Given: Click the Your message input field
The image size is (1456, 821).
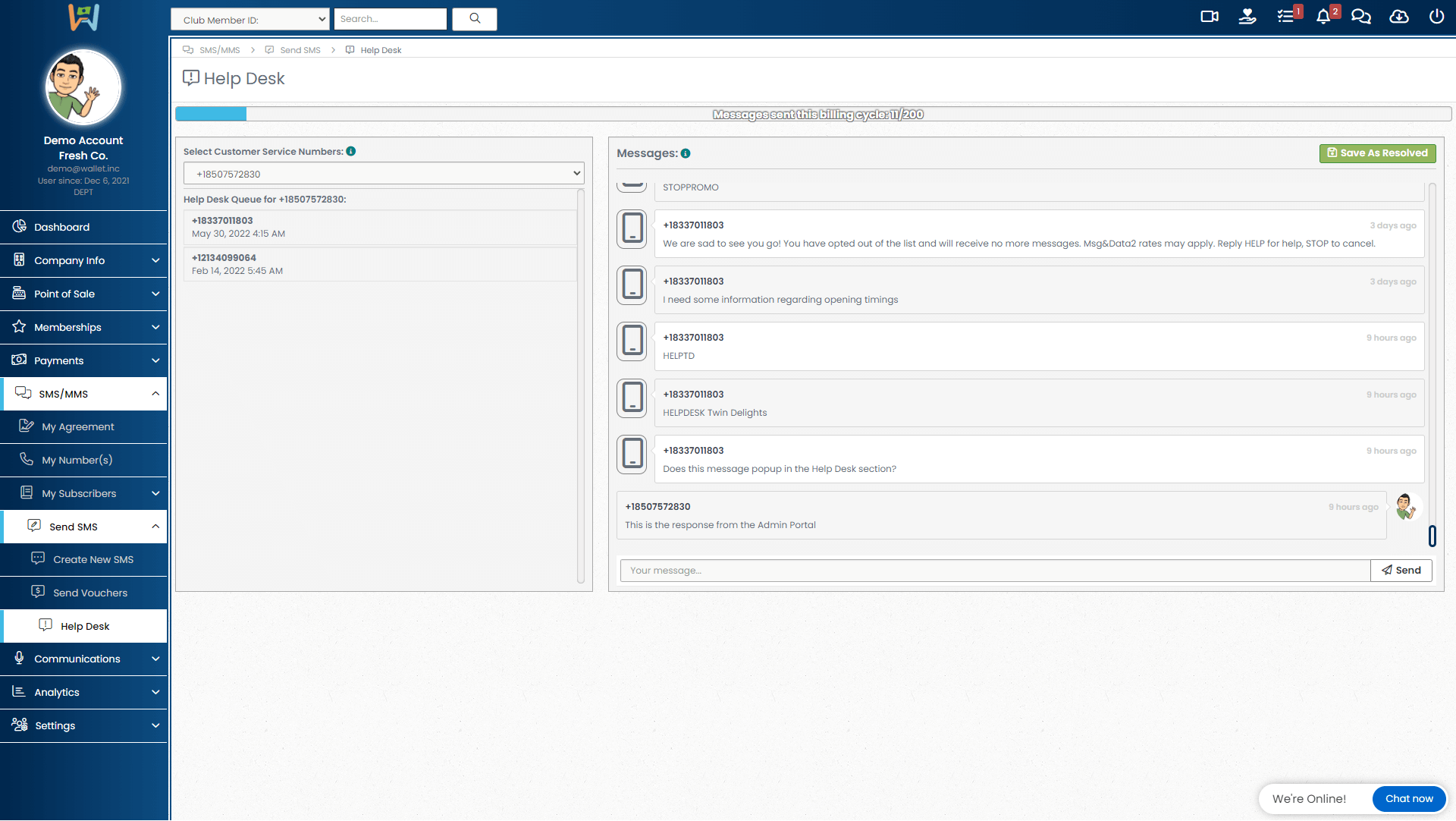Looking at the screenshot, I should (x=995, y=571).
